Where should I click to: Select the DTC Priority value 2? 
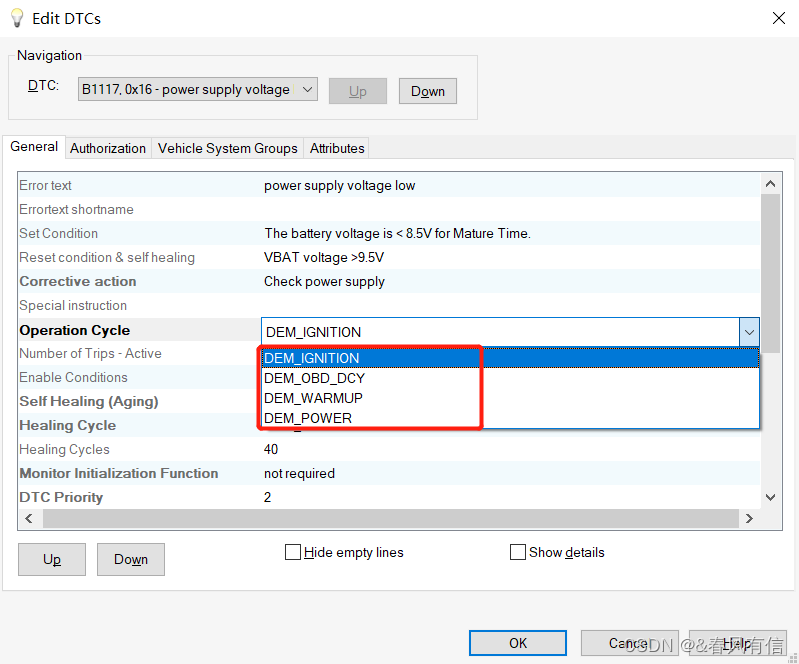pos(268,497)
